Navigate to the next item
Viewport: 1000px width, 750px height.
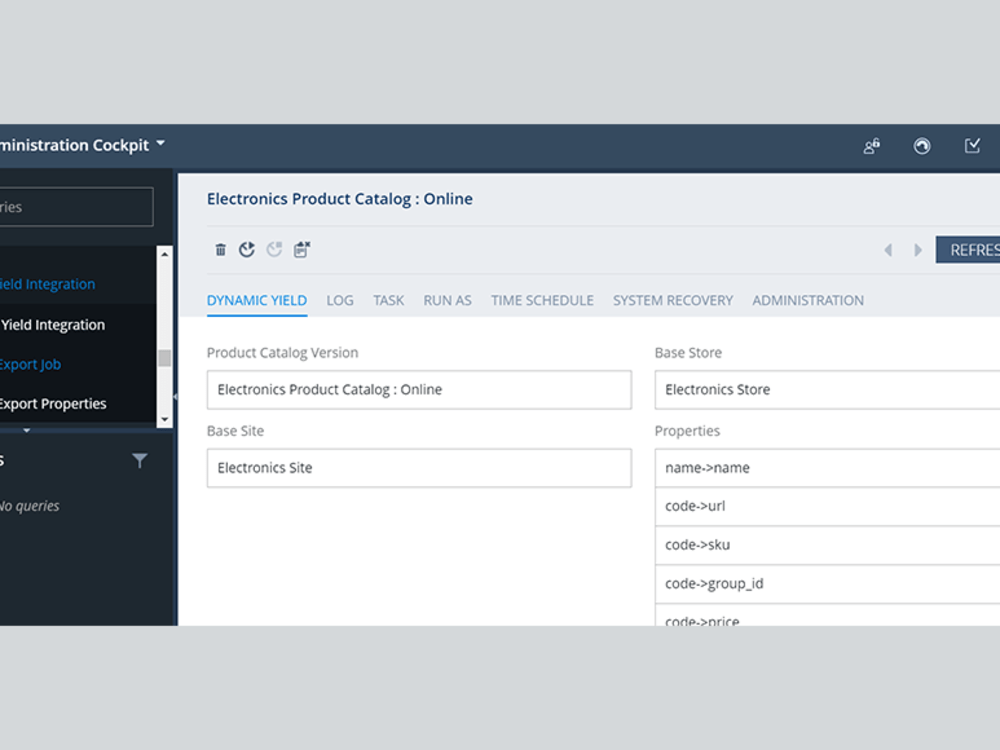(x=918, y=250)
